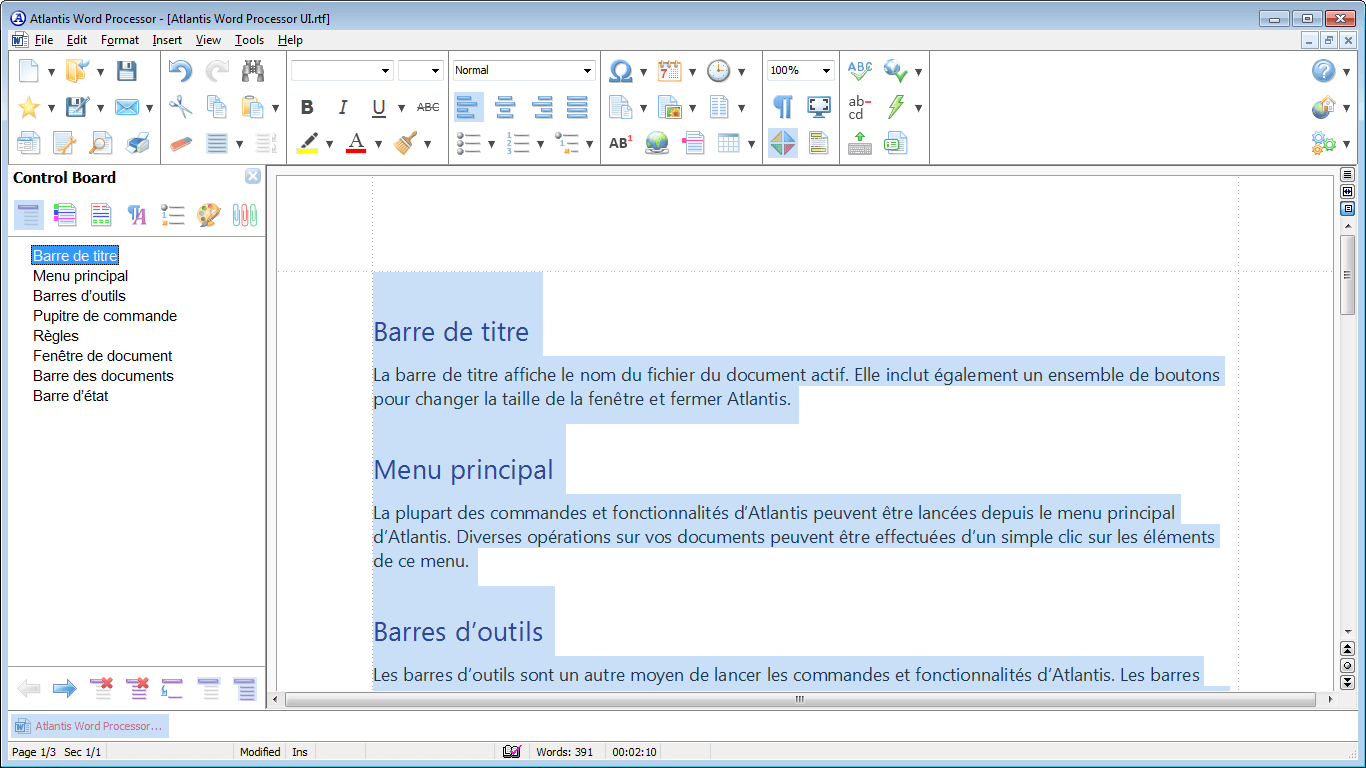Click the vertical scrollbar thumb
The height and width of the screenshot is (768, 1366).
(x=1348, y=275)
